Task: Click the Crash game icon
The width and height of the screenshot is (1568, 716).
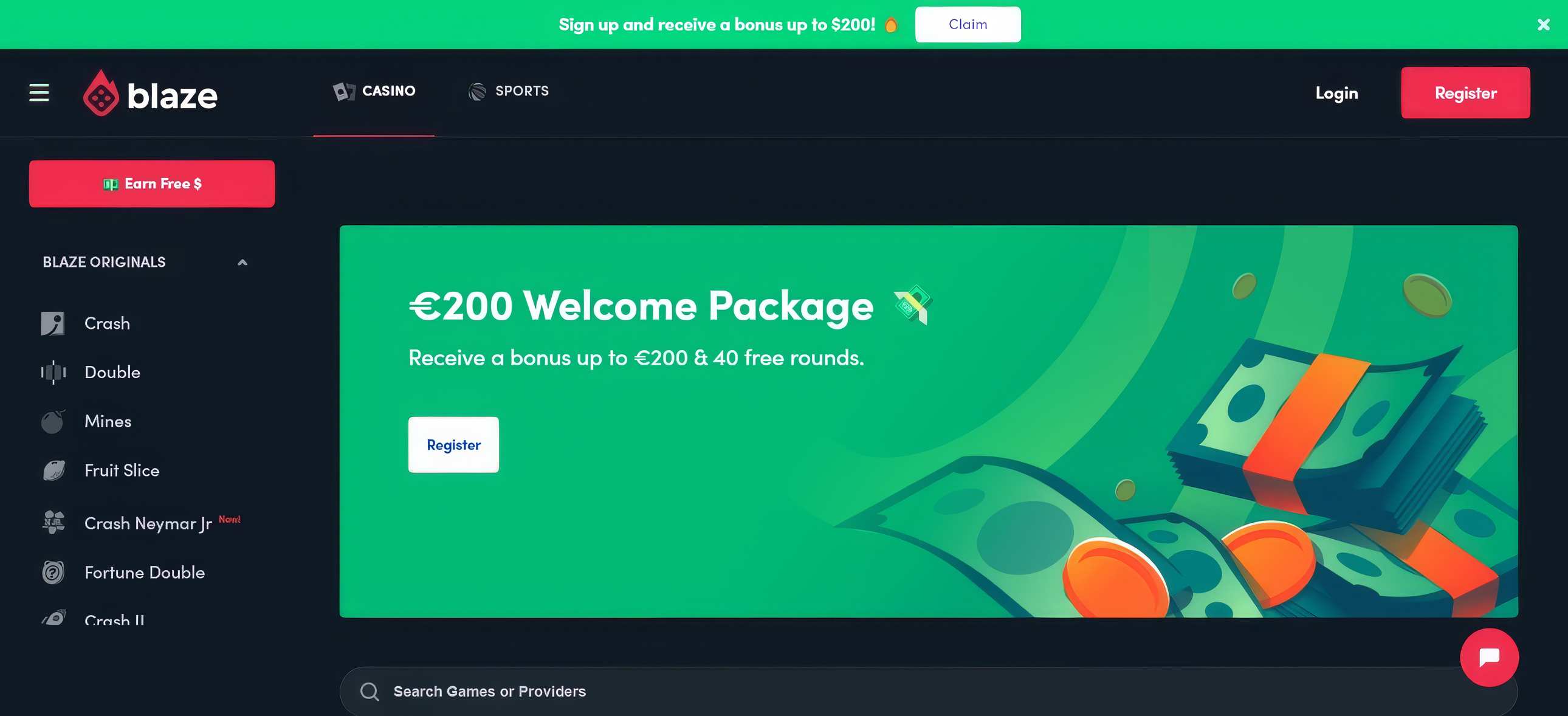Action: point(53,323)
